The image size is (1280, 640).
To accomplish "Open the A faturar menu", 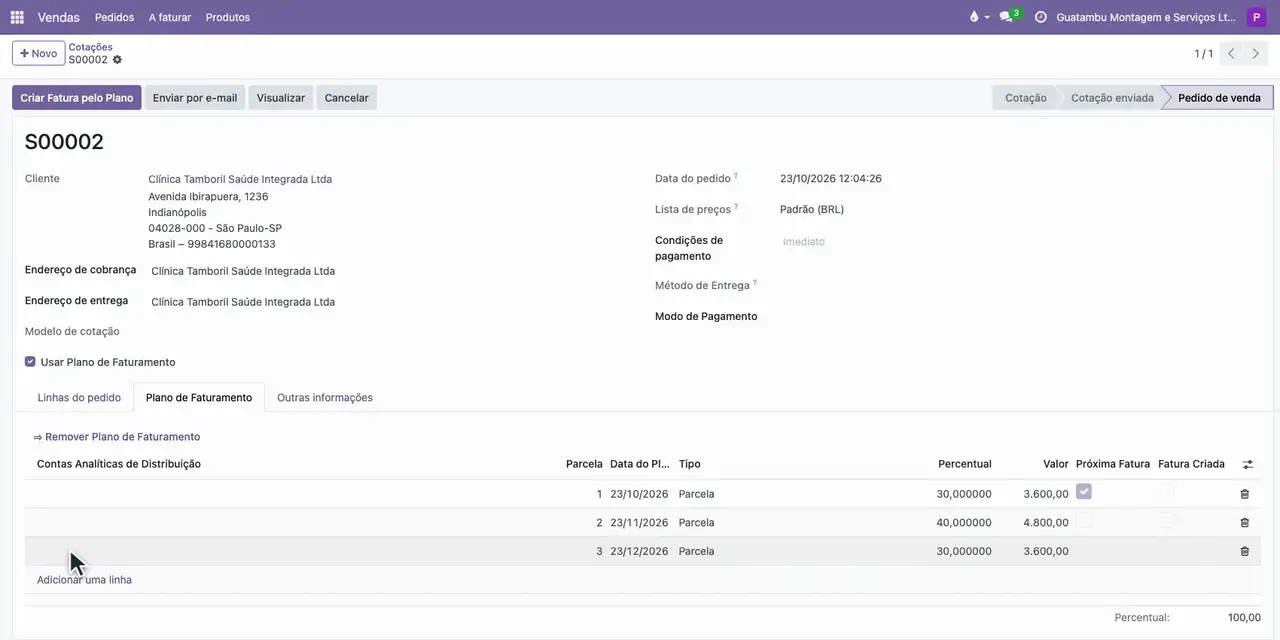I will click(x=170, y=17).
